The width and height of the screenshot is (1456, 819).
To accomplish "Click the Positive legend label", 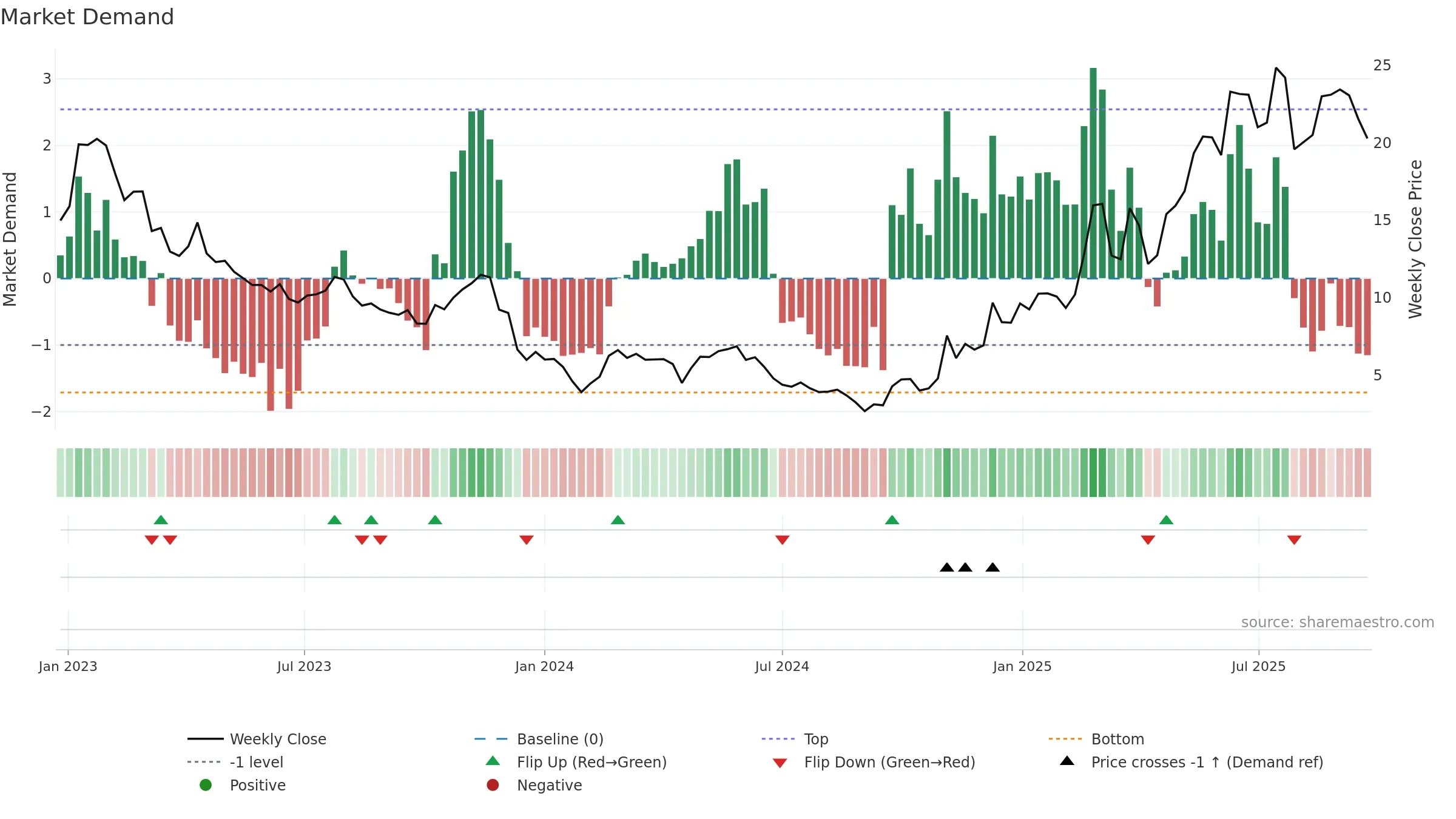I will [258, 785].
